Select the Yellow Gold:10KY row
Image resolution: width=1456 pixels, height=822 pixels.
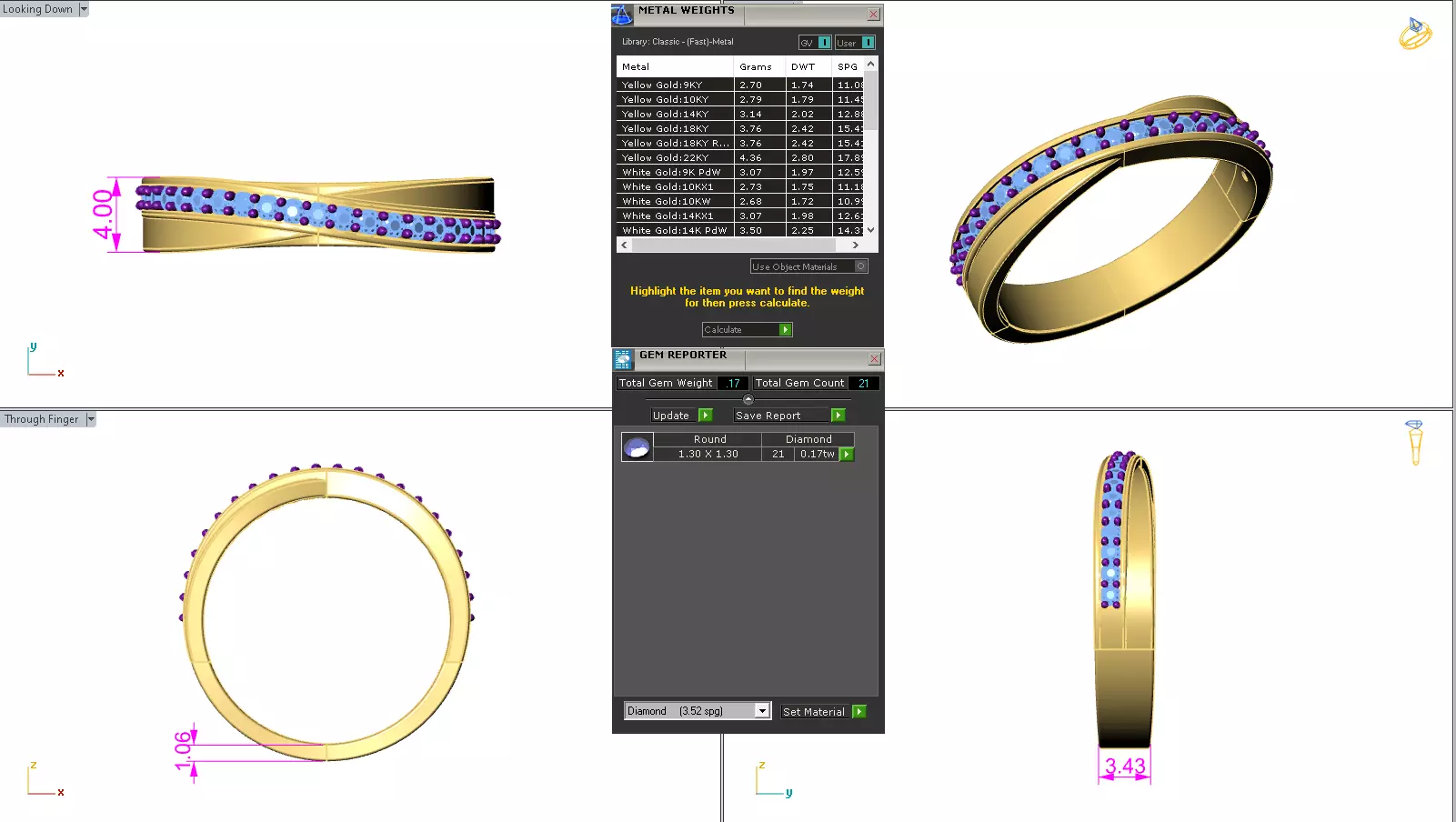[740, 99]
